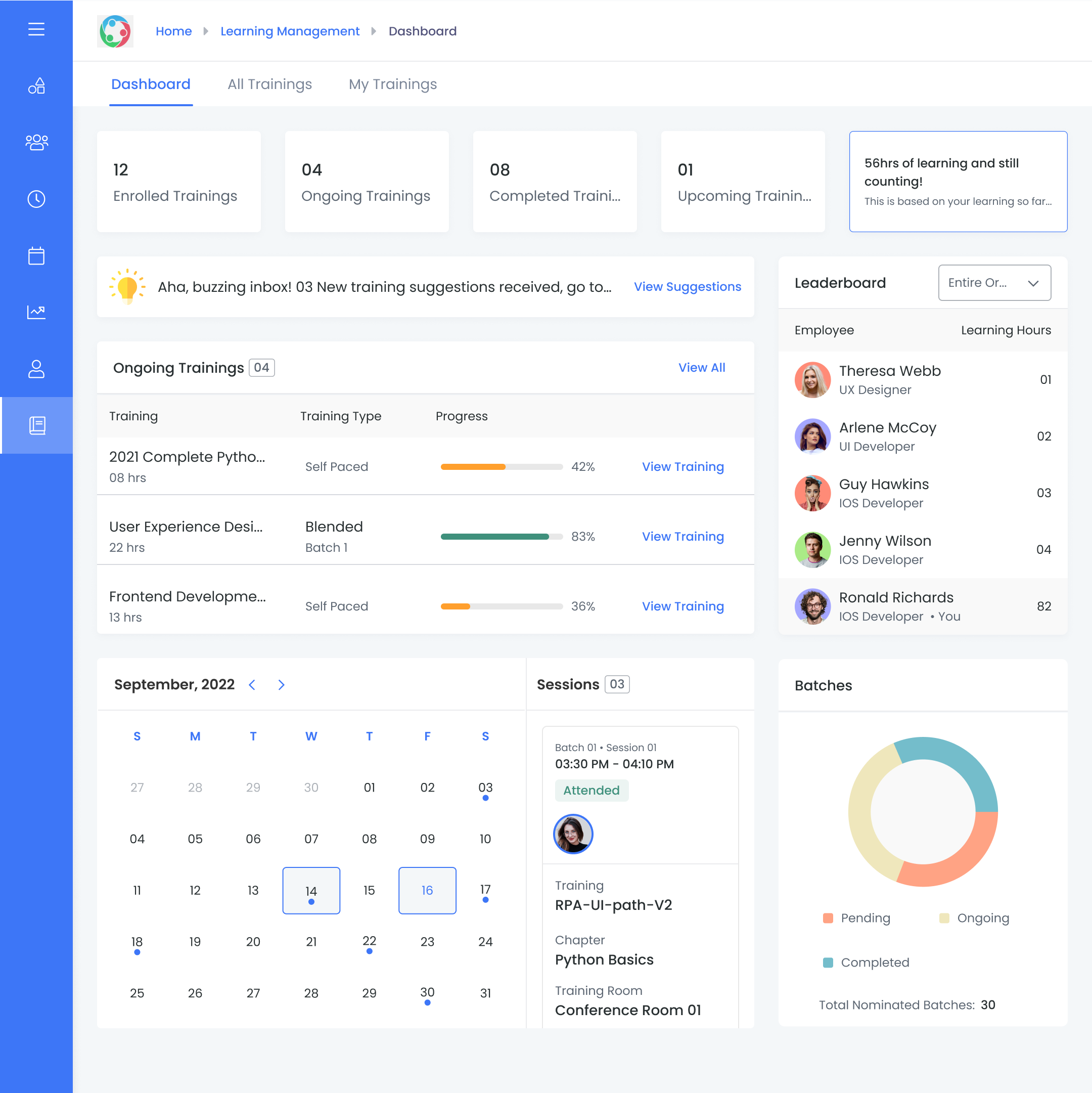Click the shapes icon in sidebar
The image size is (1092, 1093).
point(36,86)
